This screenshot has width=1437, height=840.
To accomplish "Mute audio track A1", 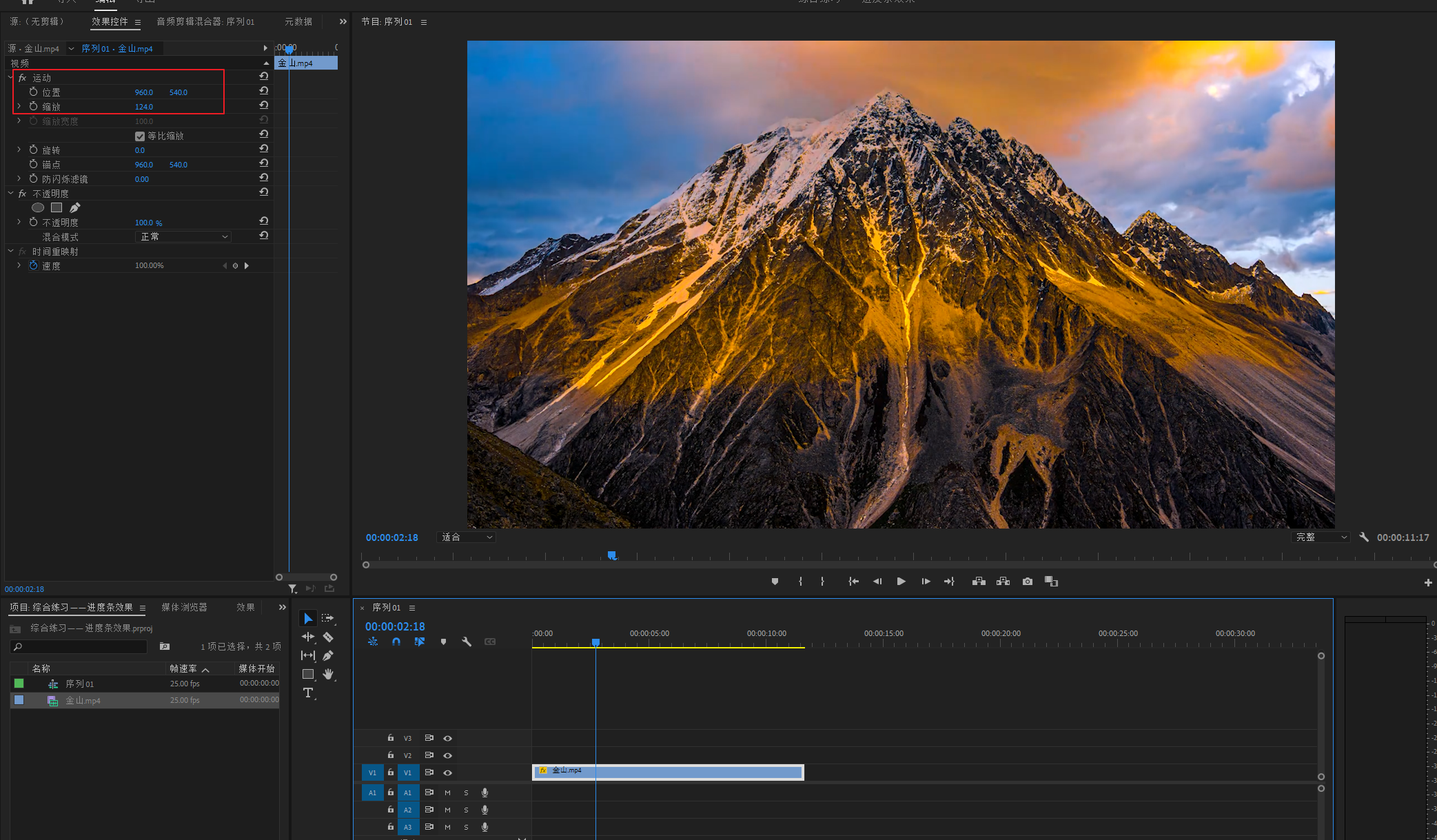I will (x=447, y=792).
